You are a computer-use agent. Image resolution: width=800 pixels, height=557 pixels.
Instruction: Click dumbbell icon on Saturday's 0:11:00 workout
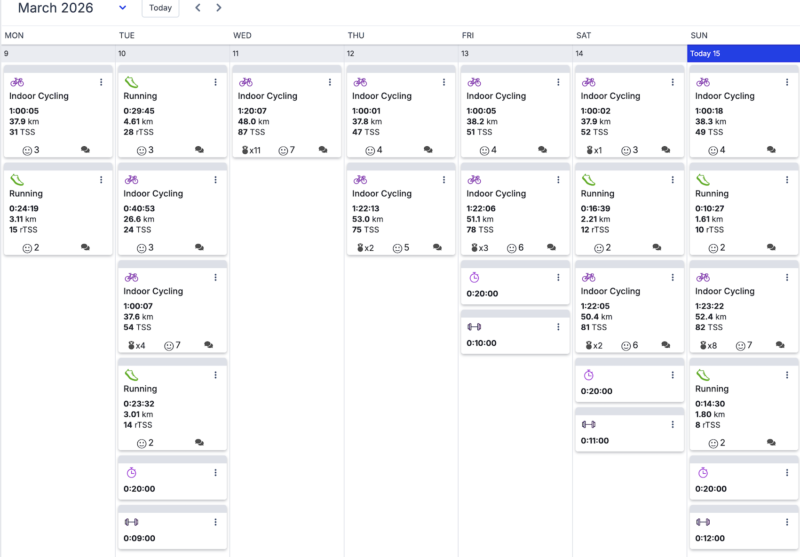click(x=589, y=424)
